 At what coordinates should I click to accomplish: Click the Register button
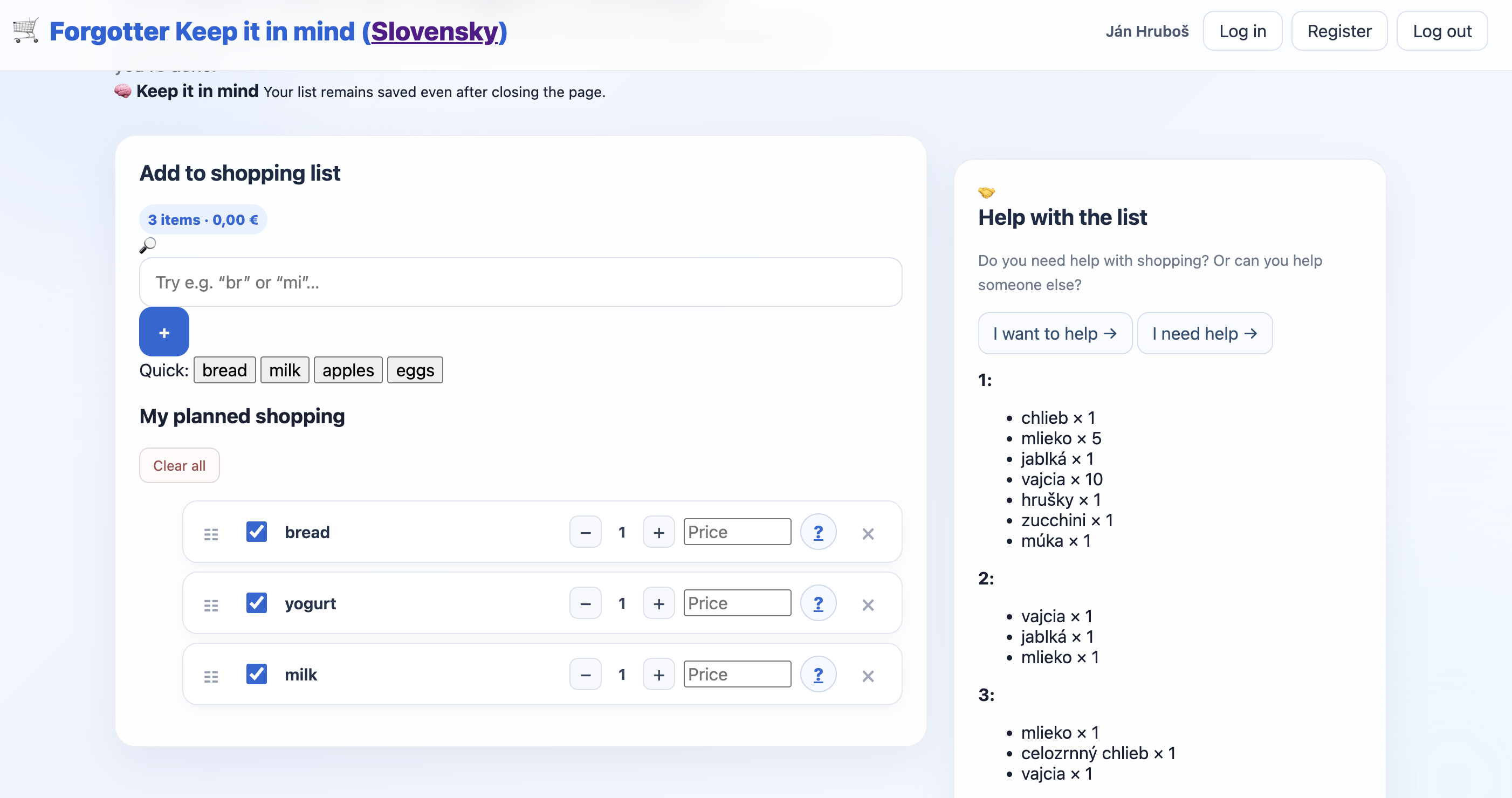pos(1339,31)
